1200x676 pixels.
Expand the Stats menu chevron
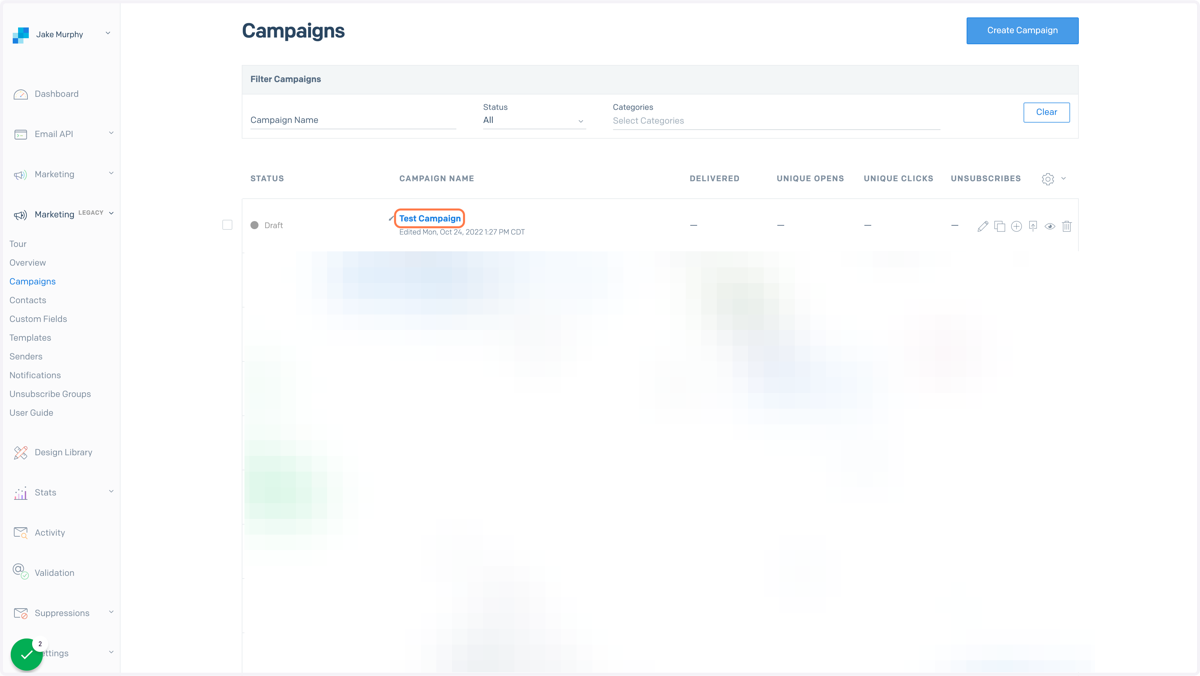[x=111, y=491]
